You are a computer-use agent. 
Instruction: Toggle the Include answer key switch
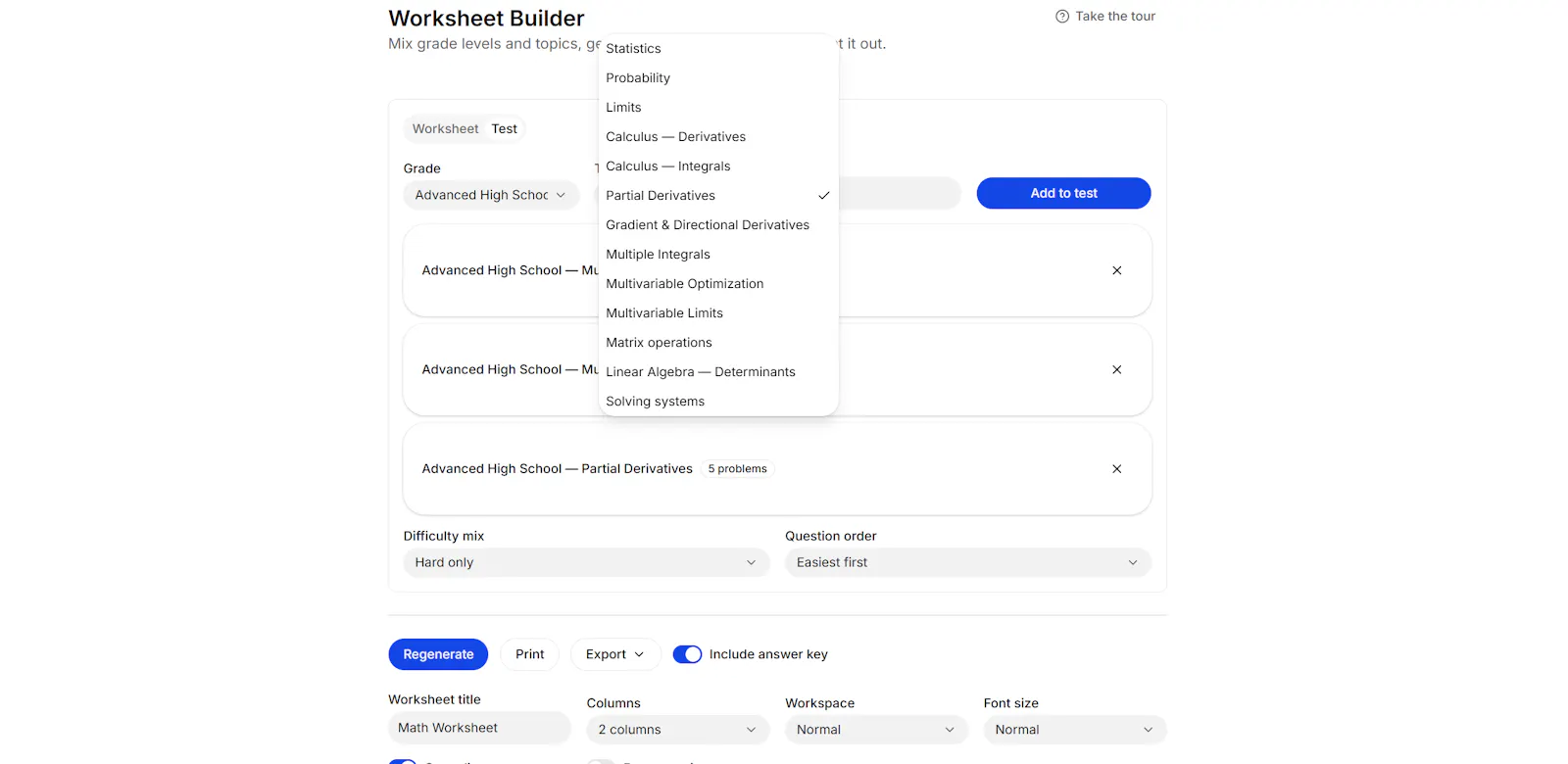click(687, 654)
